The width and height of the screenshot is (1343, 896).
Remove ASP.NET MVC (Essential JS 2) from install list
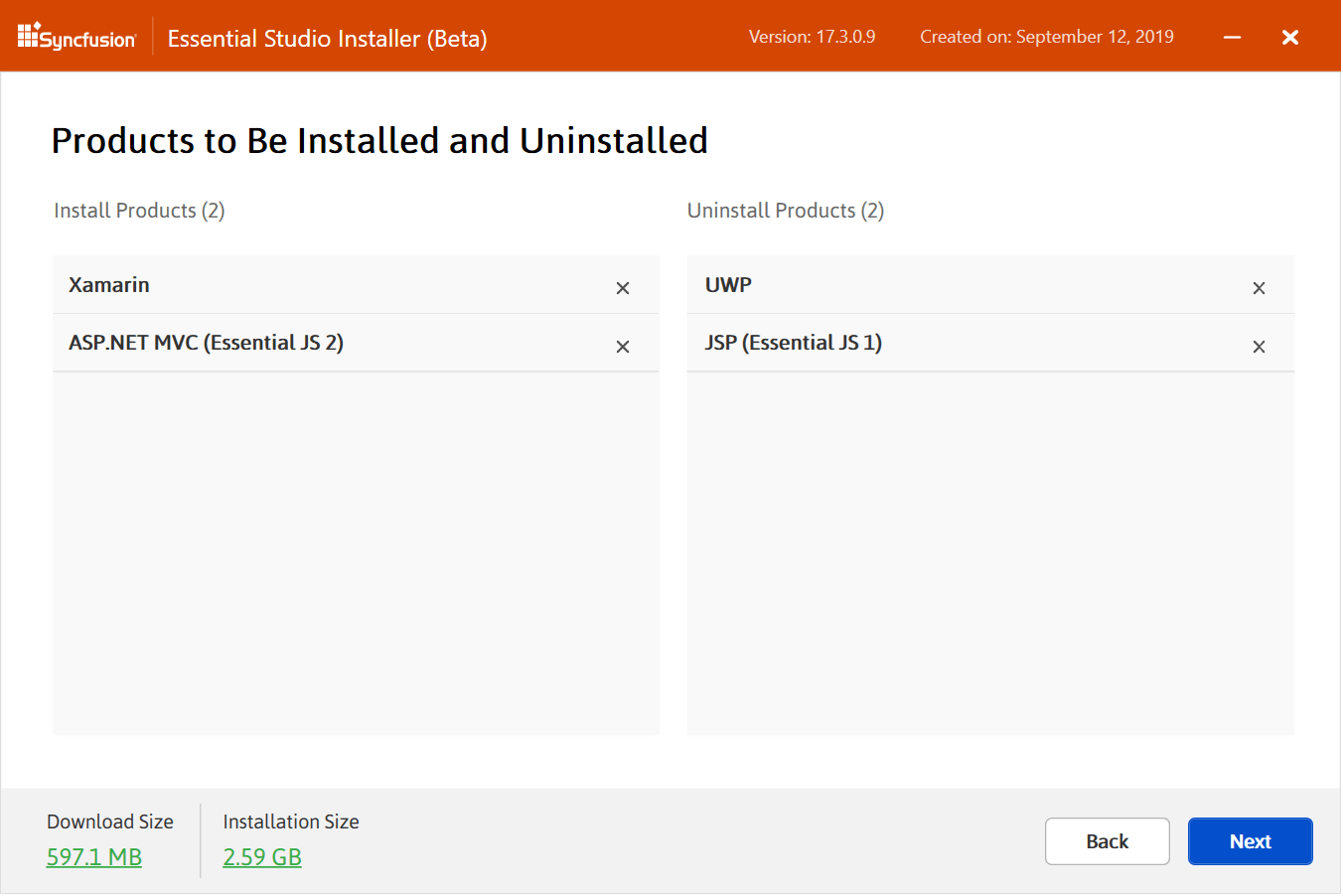tap(623, 347)
